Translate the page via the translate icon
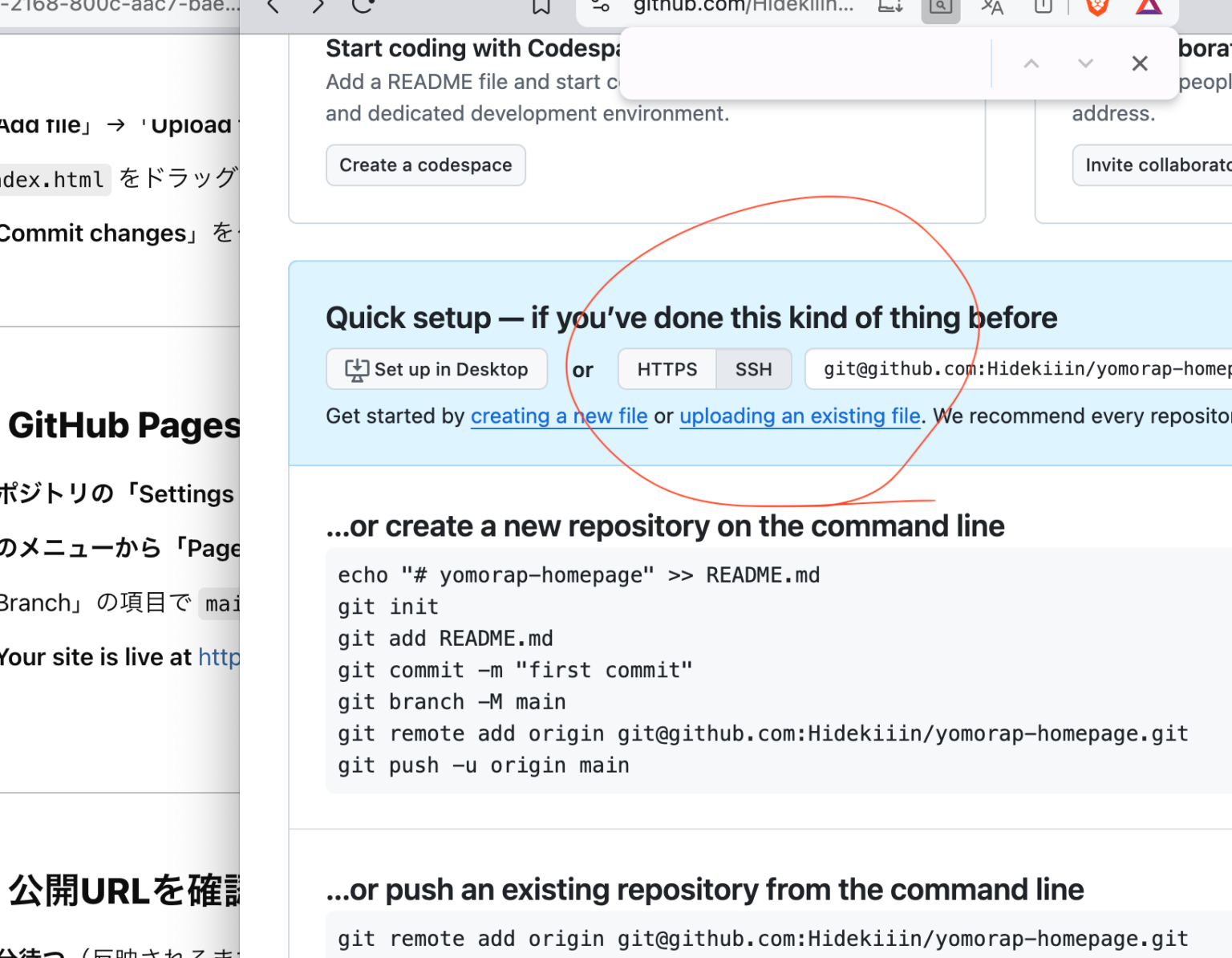Image resolution: width=1232 pixels, height=958 pixels. [991, 8]
